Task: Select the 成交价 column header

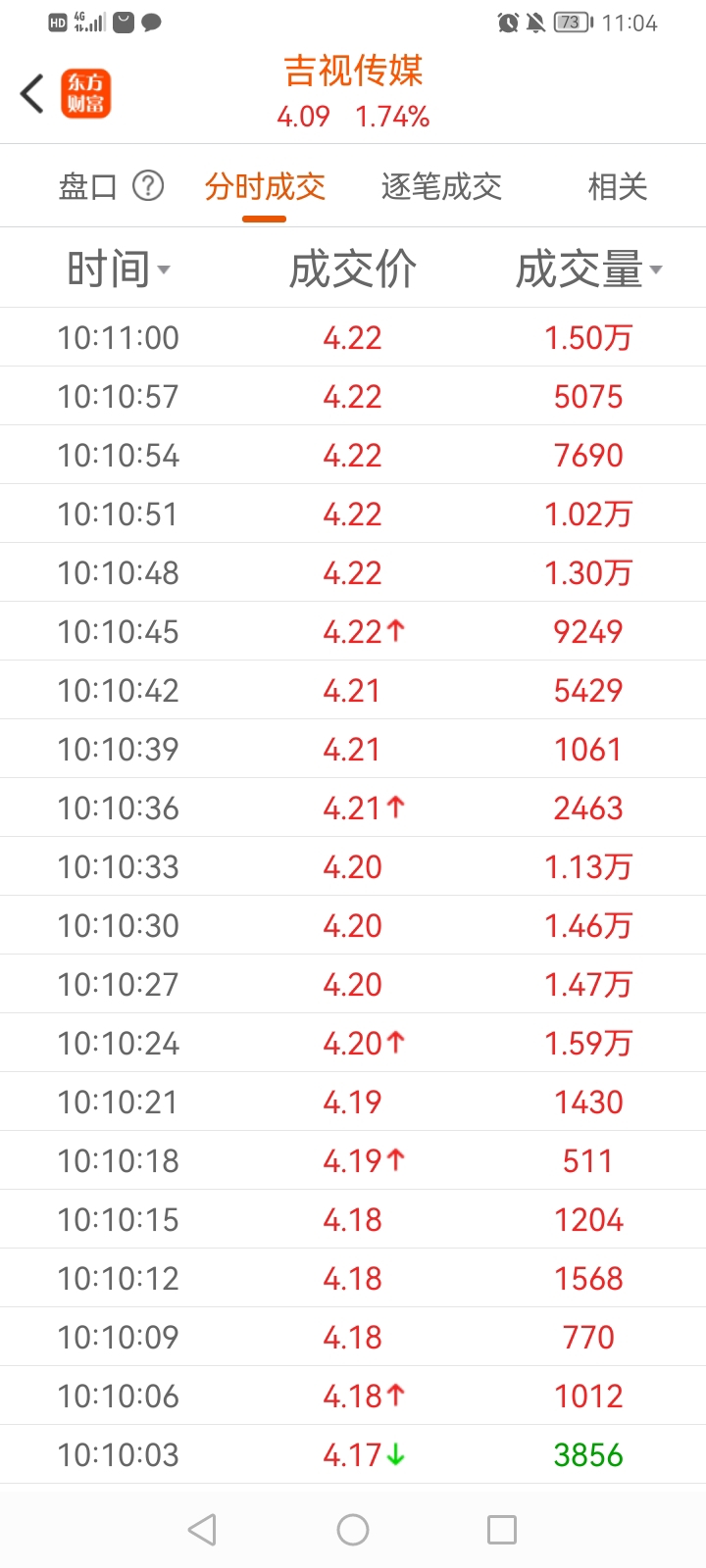Action: [353, 269]
